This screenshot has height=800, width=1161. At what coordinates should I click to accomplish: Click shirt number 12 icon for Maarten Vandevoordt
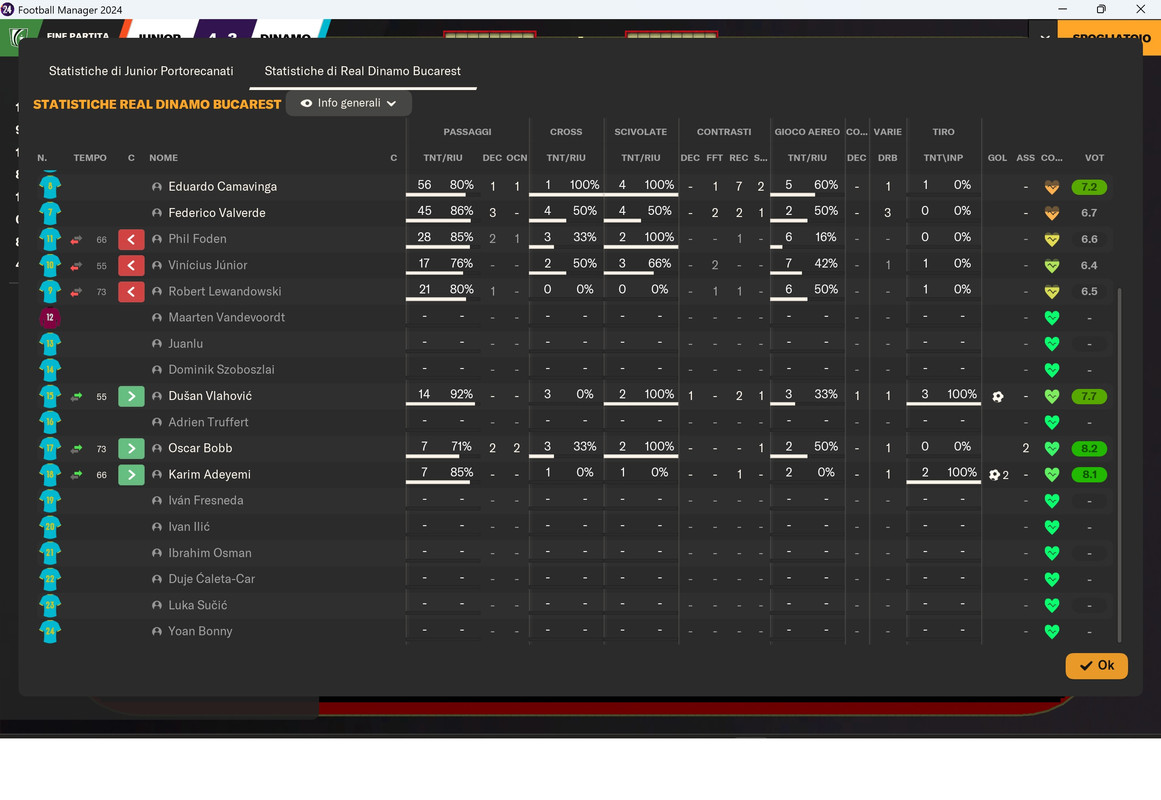coord(50,318)
